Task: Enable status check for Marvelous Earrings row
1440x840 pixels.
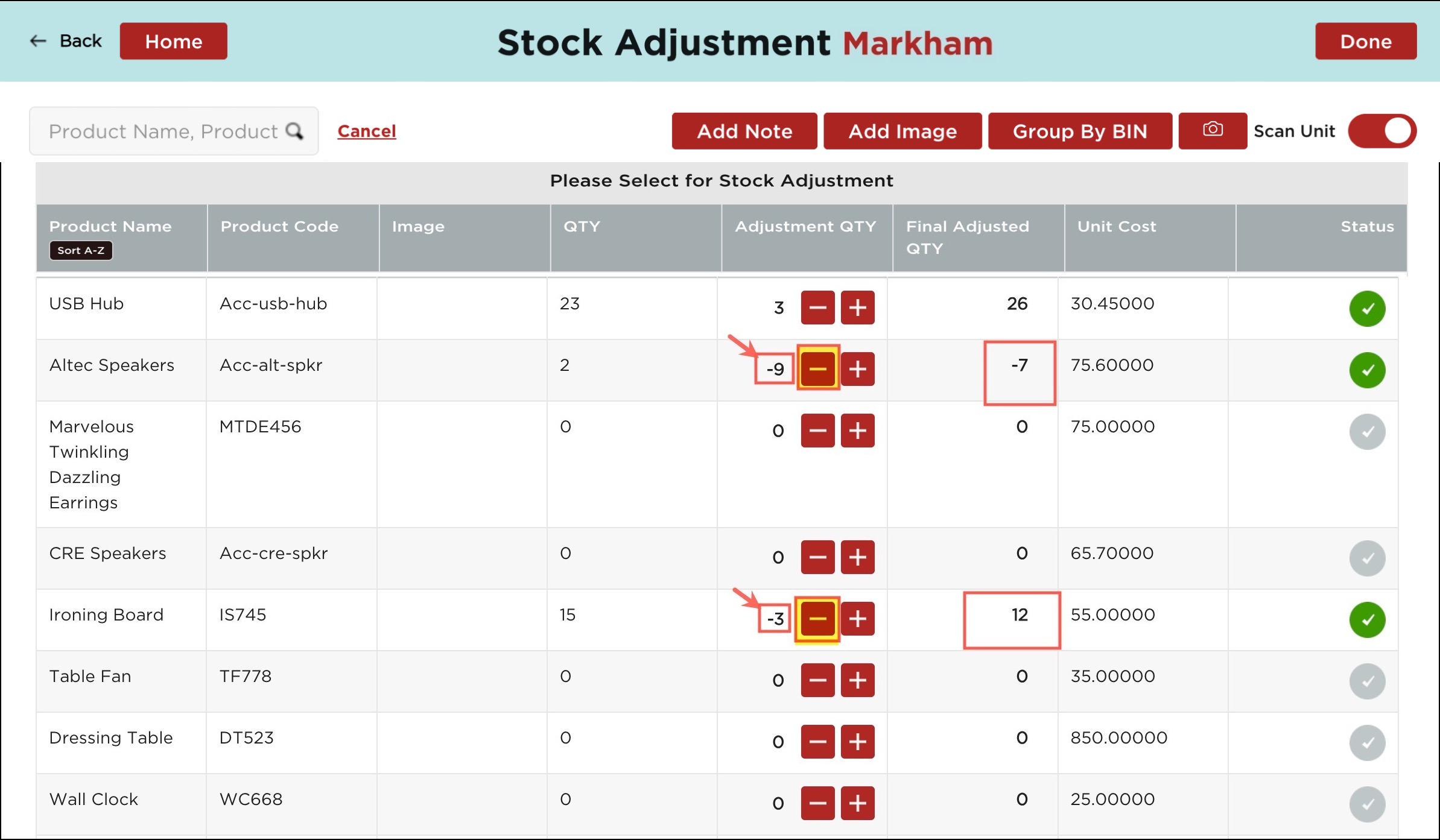Action: coord(1366,432)
